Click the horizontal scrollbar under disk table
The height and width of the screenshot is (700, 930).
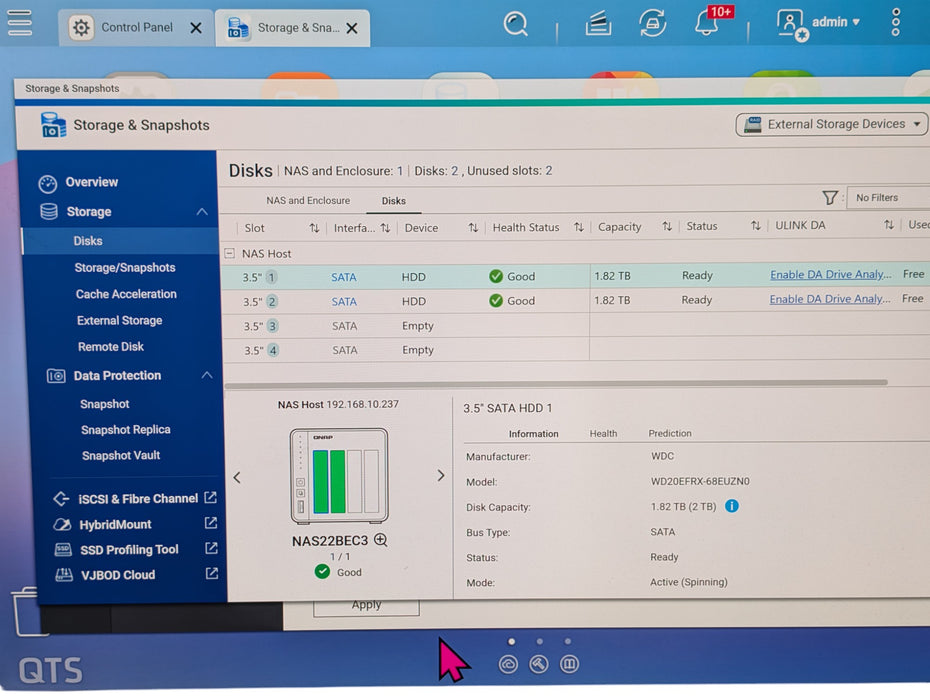point(556,383)
